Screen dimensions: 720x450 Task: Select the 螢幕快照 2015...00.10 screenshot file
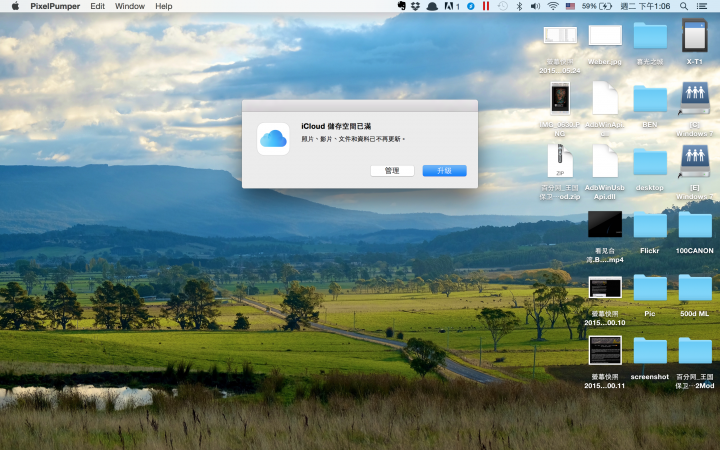coord(605,287)
